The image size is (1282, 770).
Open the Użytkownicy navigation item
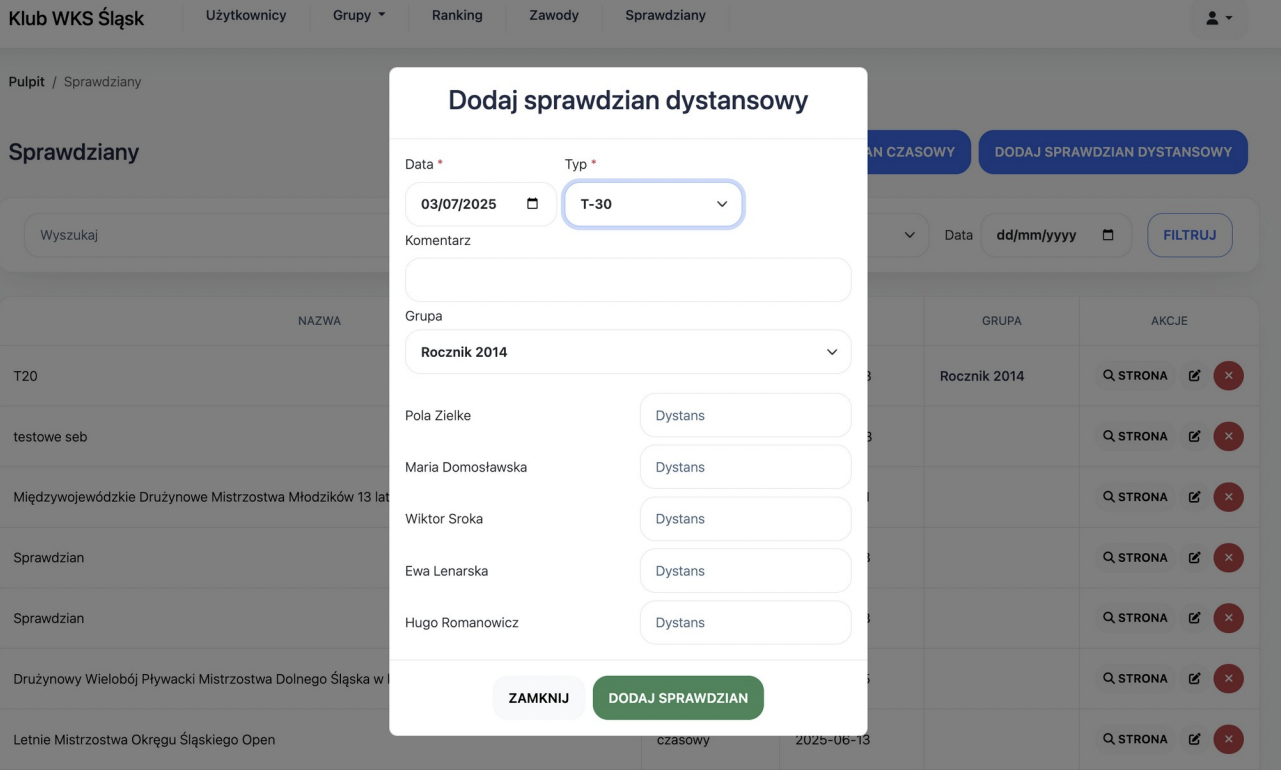[x=246, y=16]
